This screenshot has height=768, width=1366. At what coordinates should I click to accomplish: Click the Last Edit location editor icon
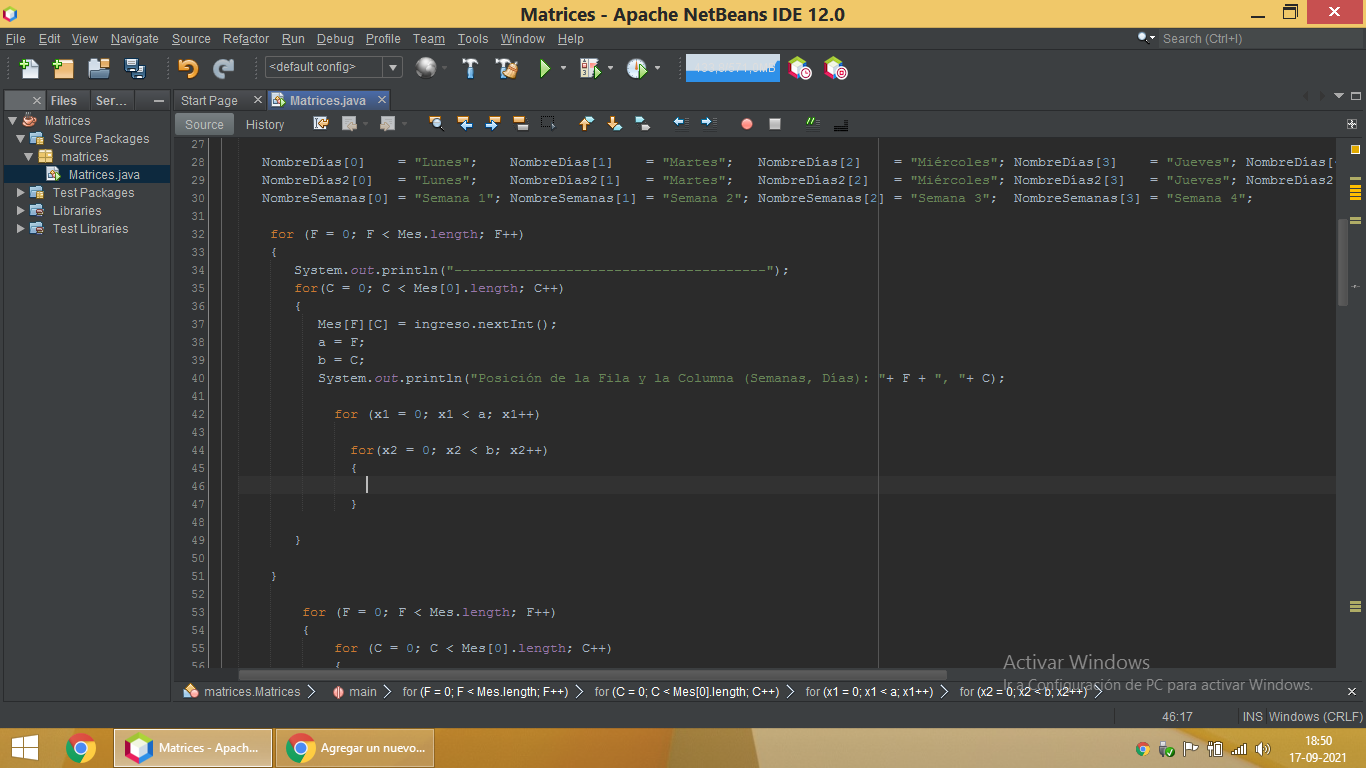321,124
